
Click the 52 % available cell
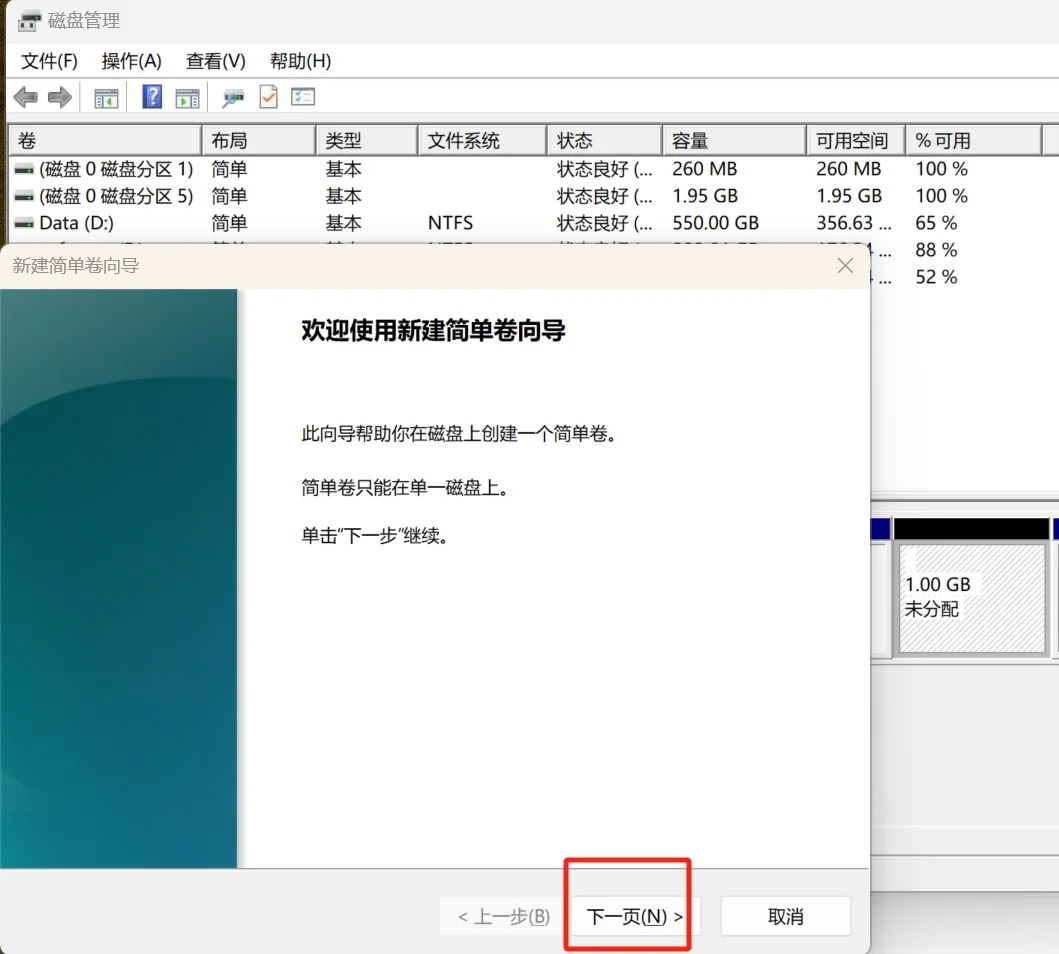936,277
